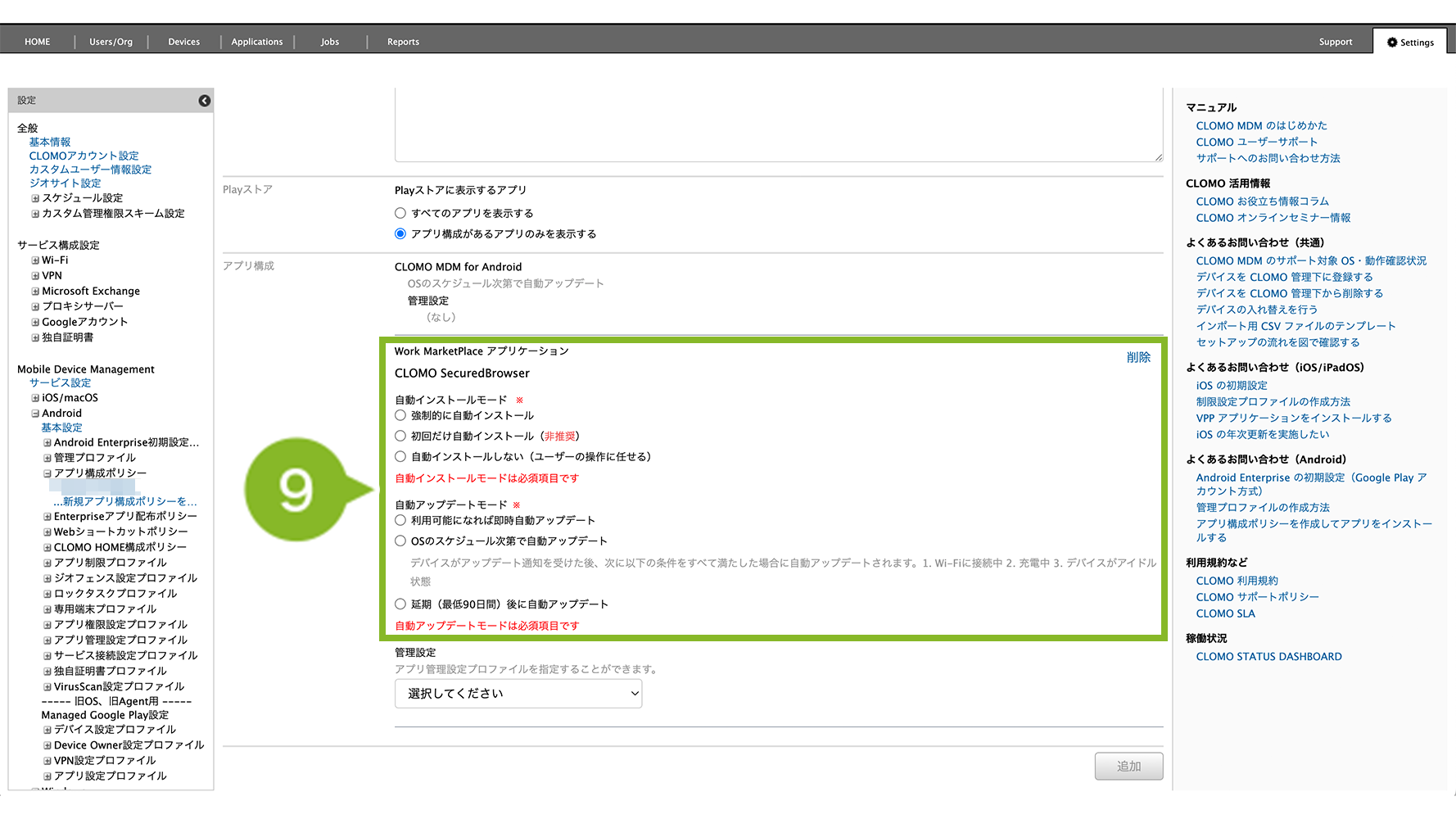
Task: Open 選択してください management profile dropdown
Action: coord(518,694)
